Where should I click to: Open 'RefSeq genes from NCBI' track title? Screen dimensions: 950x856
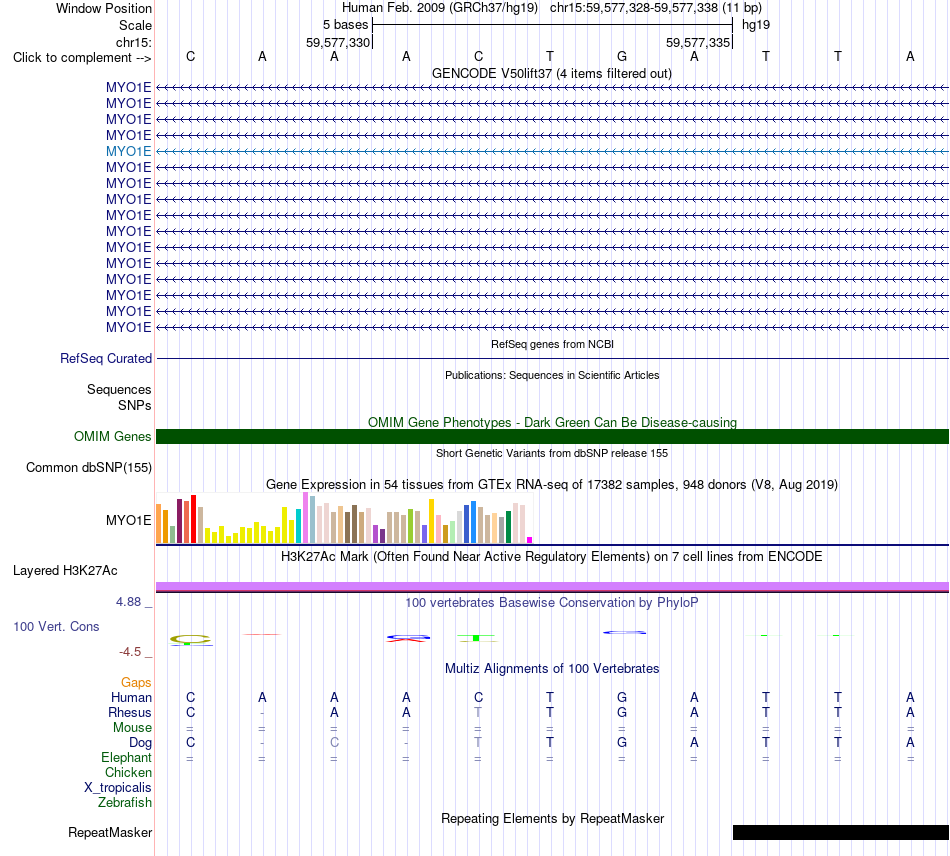coord(552,344)
